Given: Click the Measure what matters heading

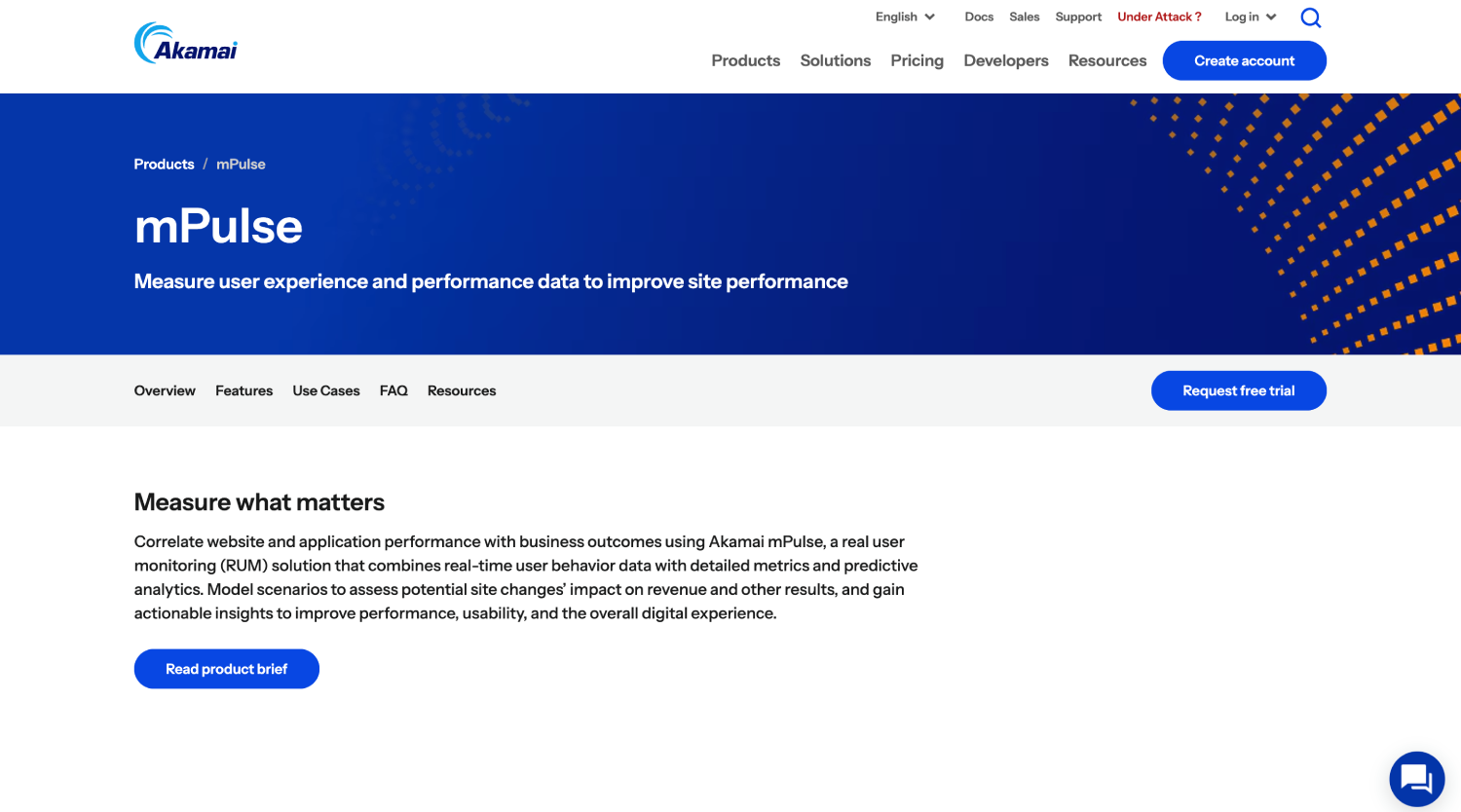Looking at the screenshot, I should point(259,502).
